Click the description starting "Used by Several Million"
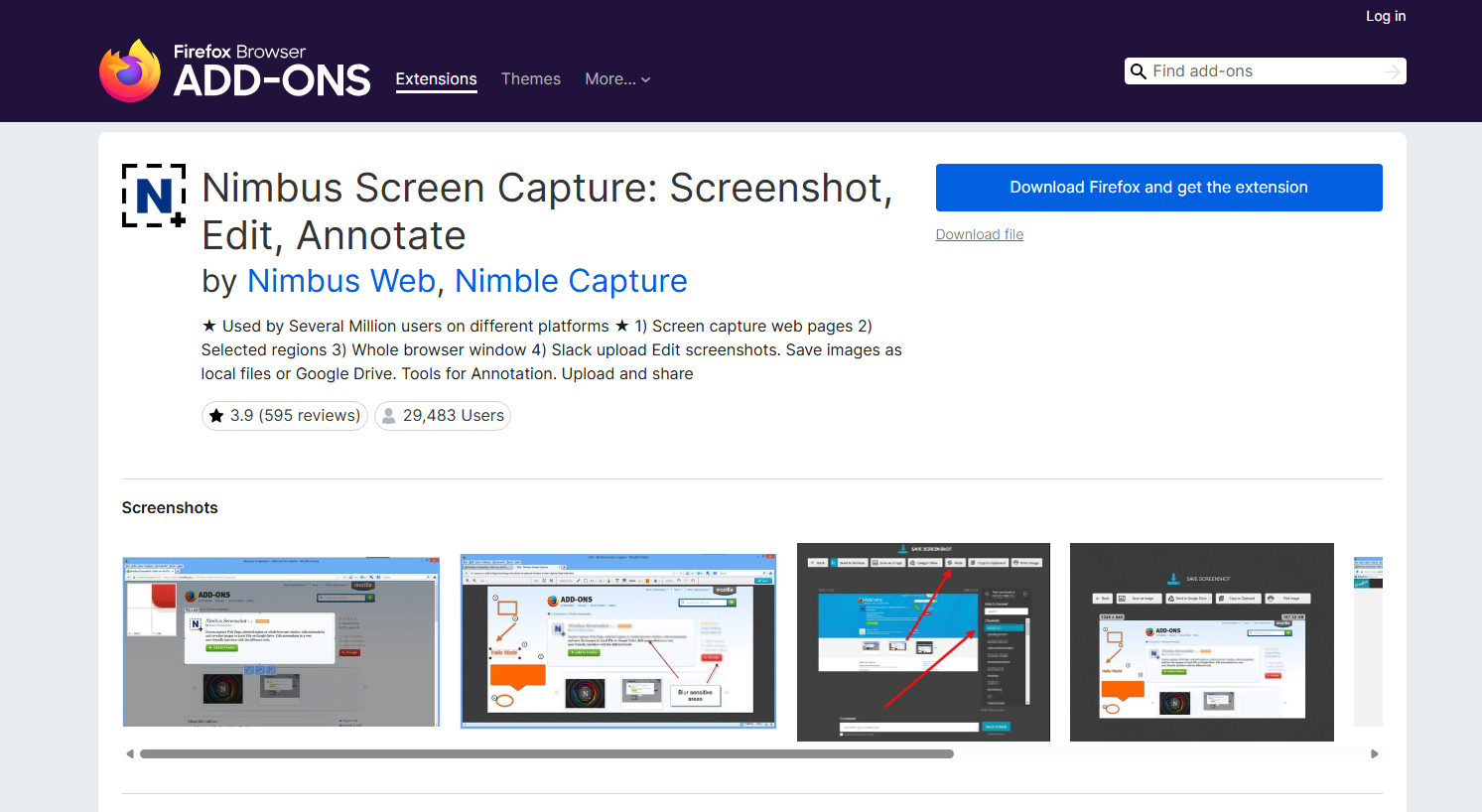This screenshot has height=812, width=1482. click(x=551, y=350)
